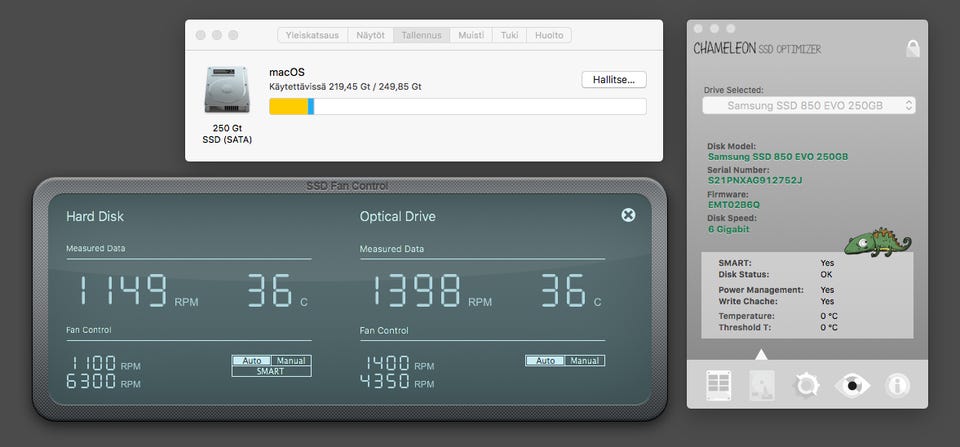Switch Hard Disk fan control to Manual
Viewport: 960px width, 447px height.
click(290, 361)
